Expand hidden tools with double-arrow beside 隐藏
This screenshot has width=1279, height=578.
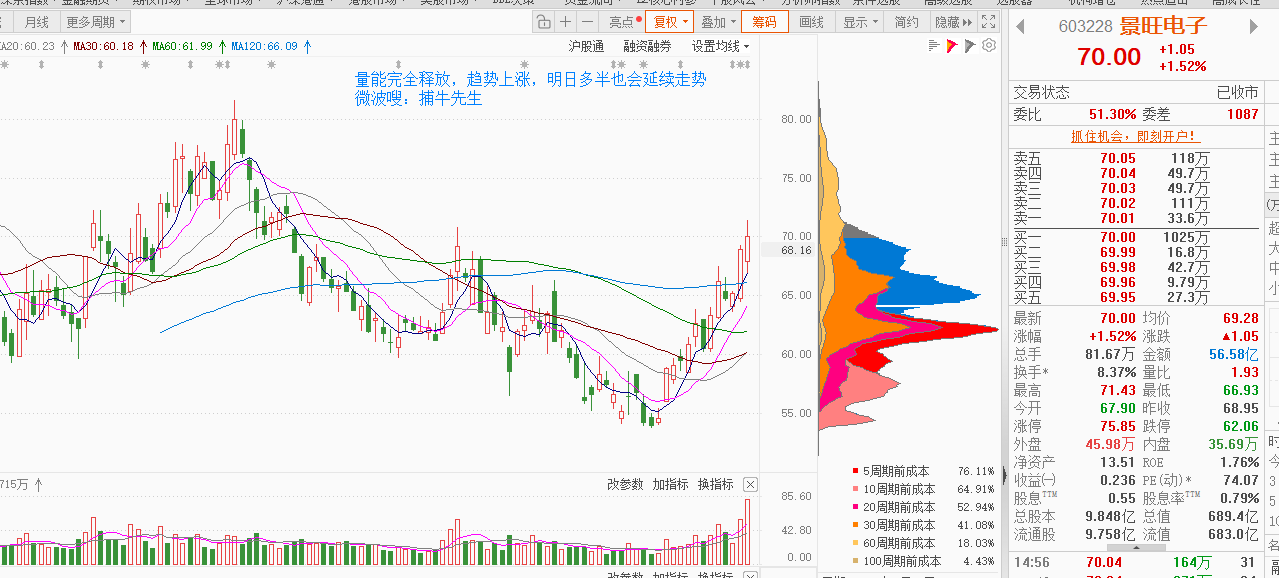(x=969, y=21)
